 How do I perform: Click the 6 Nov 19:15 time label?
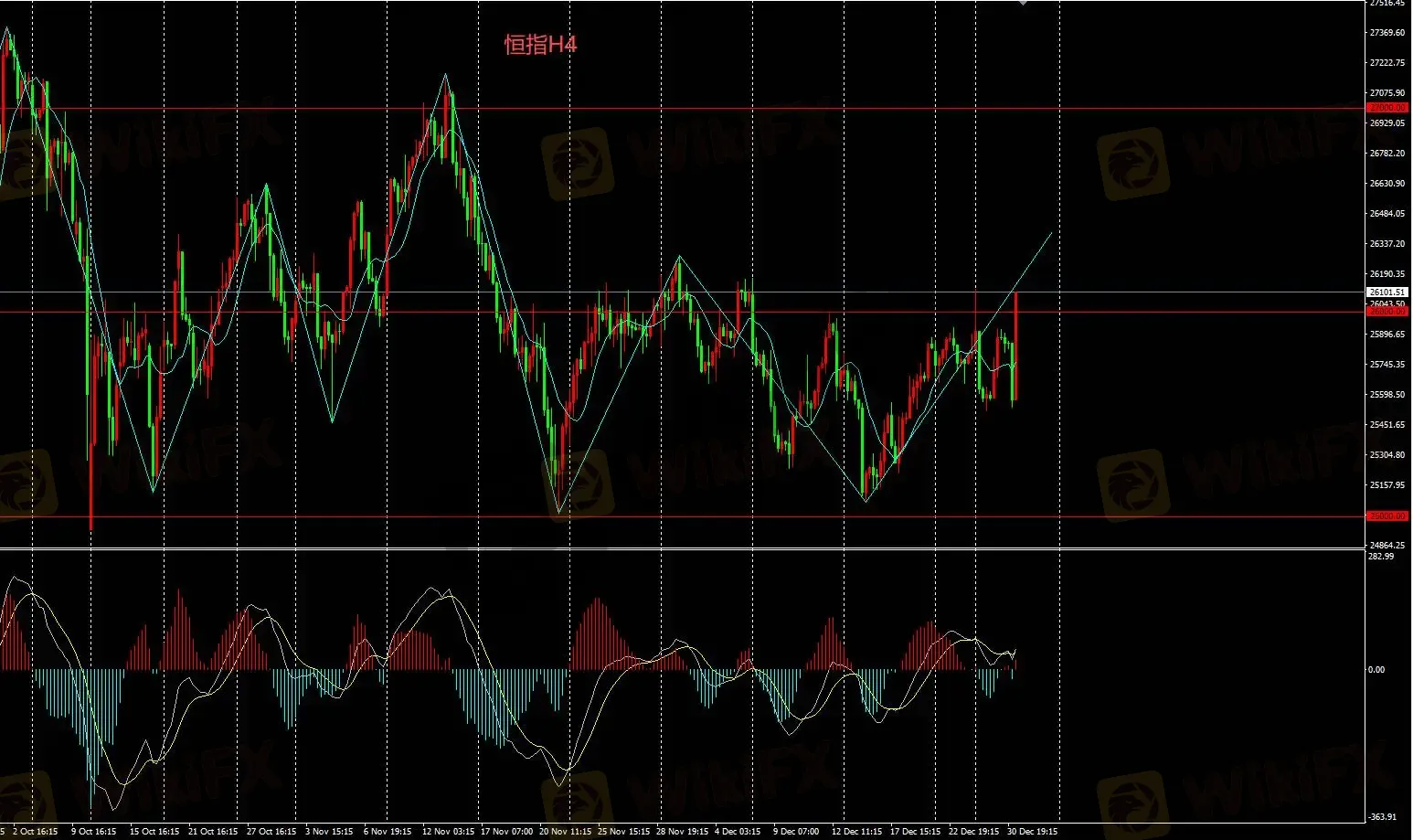pyautogui.click(x=387, y=832)
